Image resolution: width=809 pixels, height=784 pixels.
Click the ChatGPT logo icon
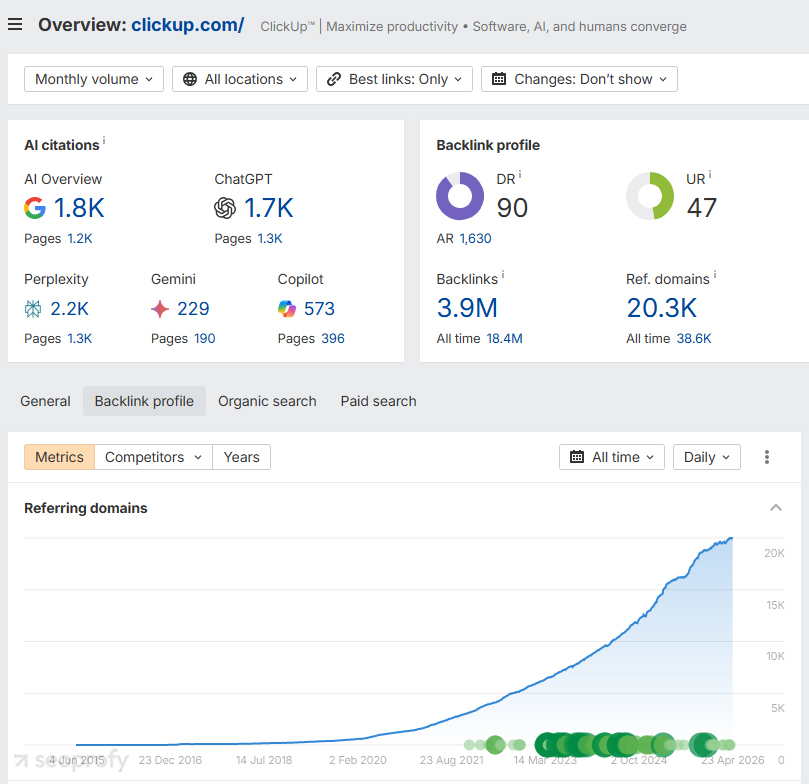click(x=225, y=208)
